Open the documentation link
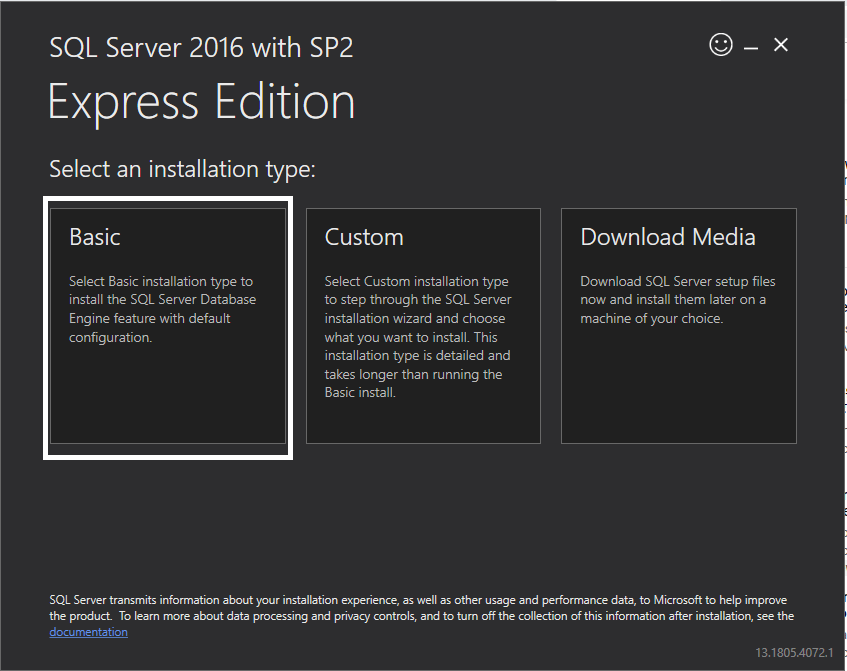 (89, 632)
